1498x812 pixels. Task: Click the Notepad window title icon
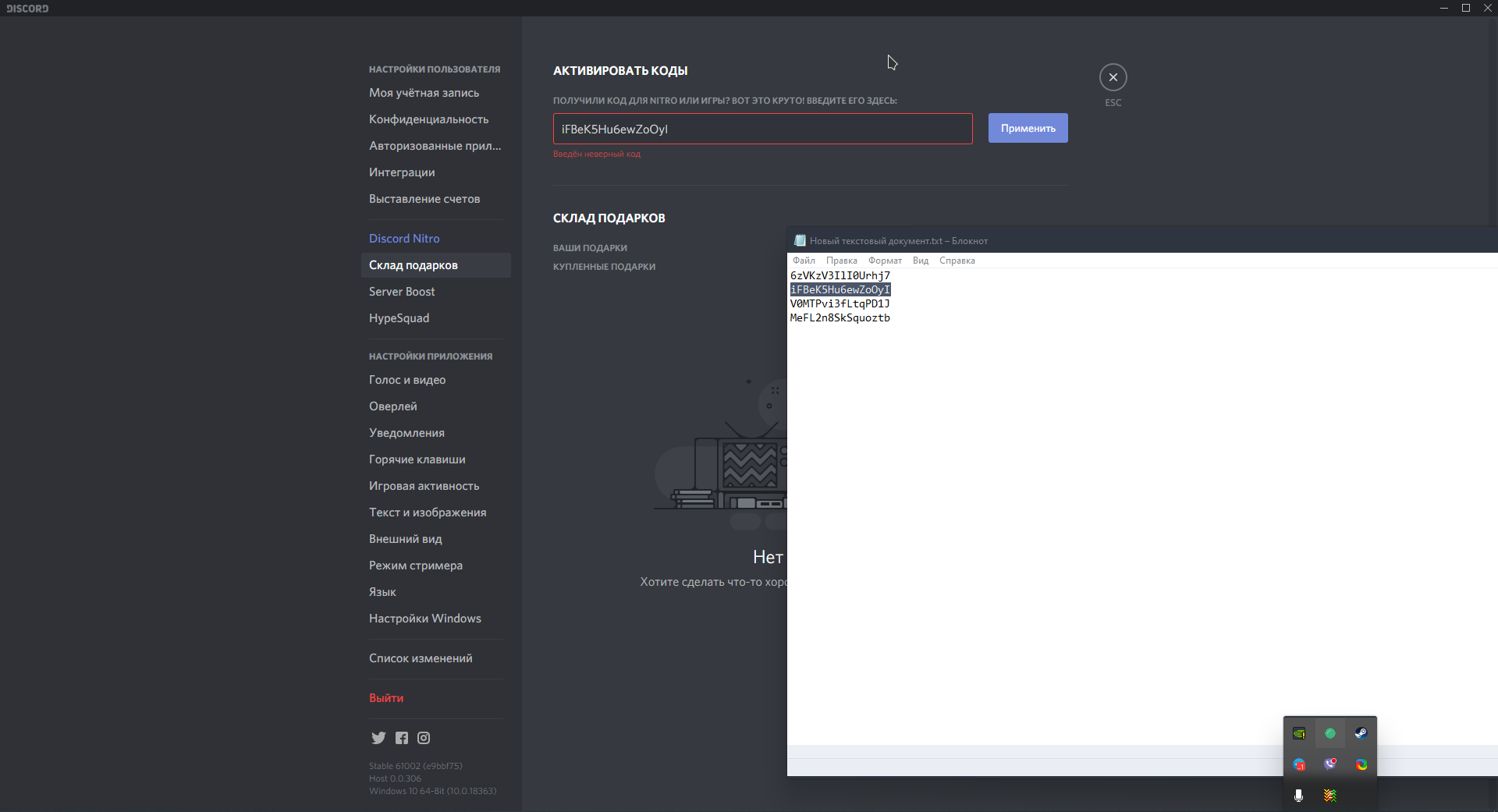tap(800, 240)
